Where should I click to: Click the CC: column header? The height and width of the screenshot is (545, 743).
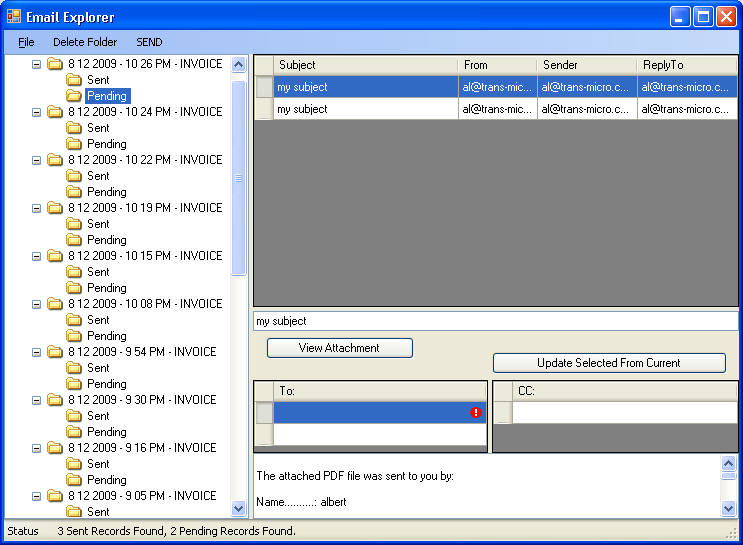[x=625, y=391]
